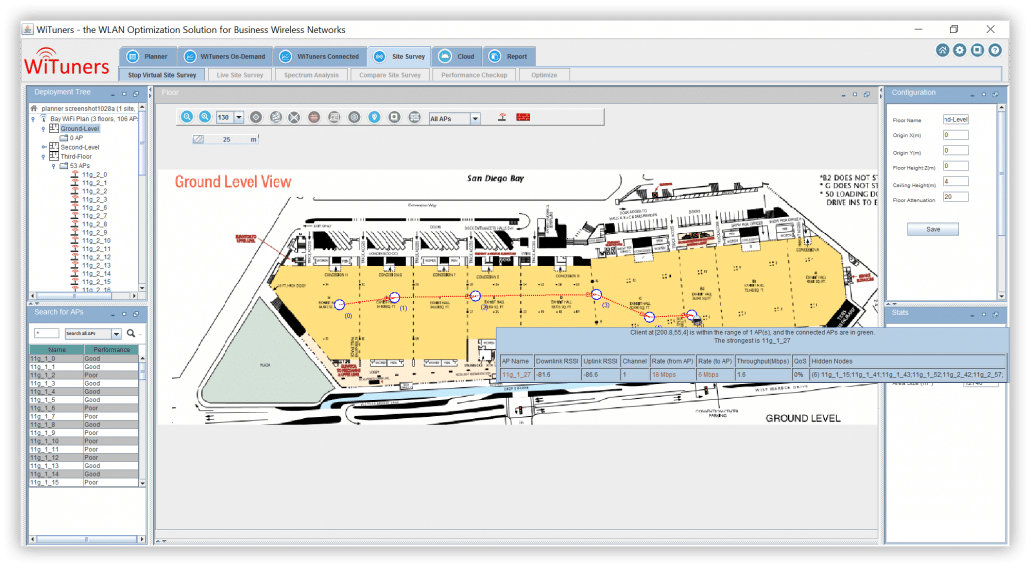Viewport: 1030px width, 567px height.
Task: Click the search magnifier icon in Search for APs
Action: (131, 333)
